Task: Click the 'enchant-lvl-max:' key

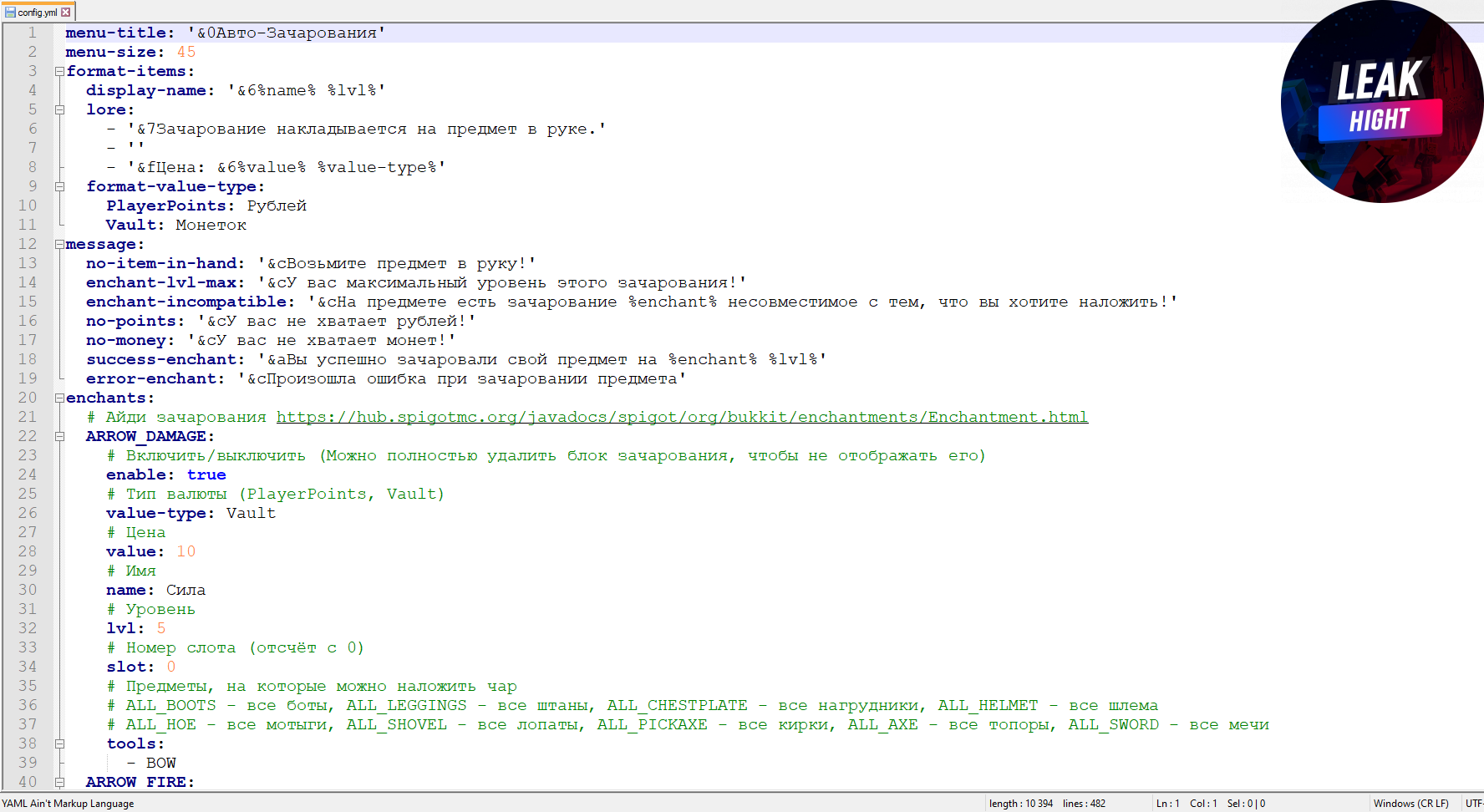Action: (165, 282)
